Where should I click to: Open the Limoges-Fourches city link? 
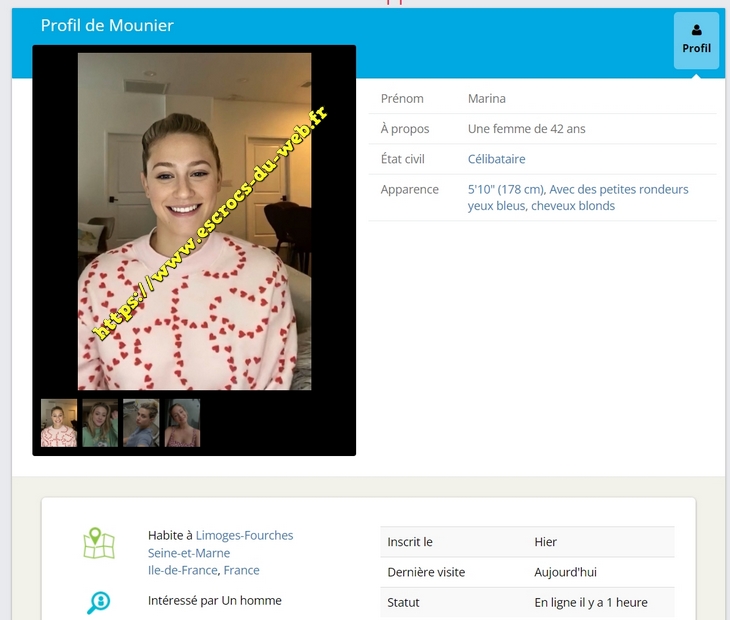[x=244, y=535]
